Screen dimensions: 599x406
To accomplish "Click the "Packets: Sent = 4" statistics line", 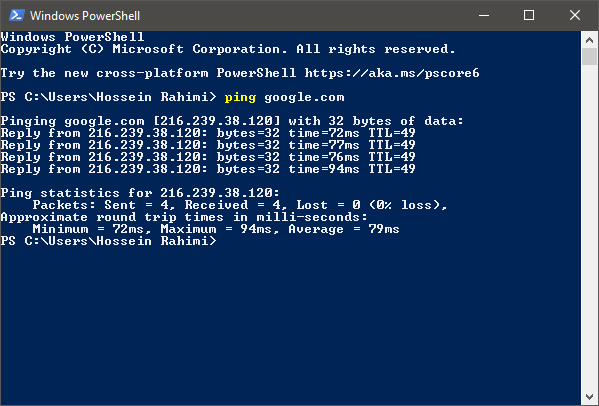I will click(240, 205).
